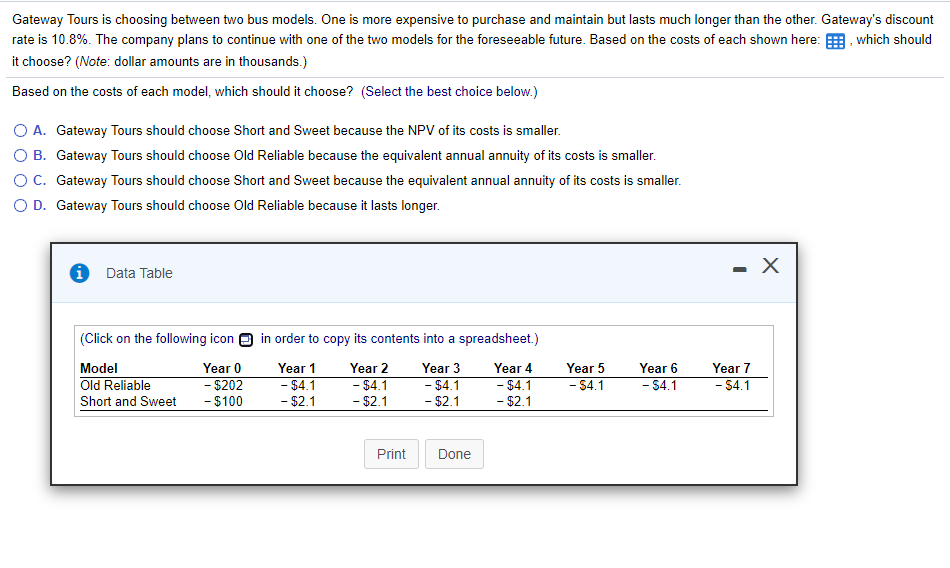Click Old Reliable Year 6 -$4.1 cell

coord(659,386)
